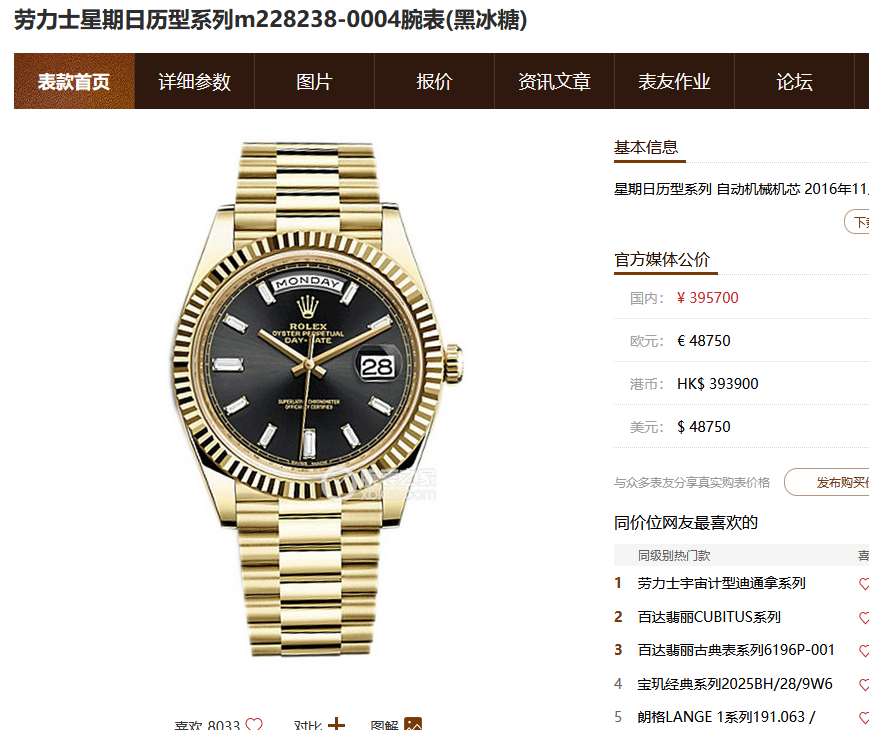Heart the 宝玑经典系列2025BH/28/9W6 entry

pos(864,685)
